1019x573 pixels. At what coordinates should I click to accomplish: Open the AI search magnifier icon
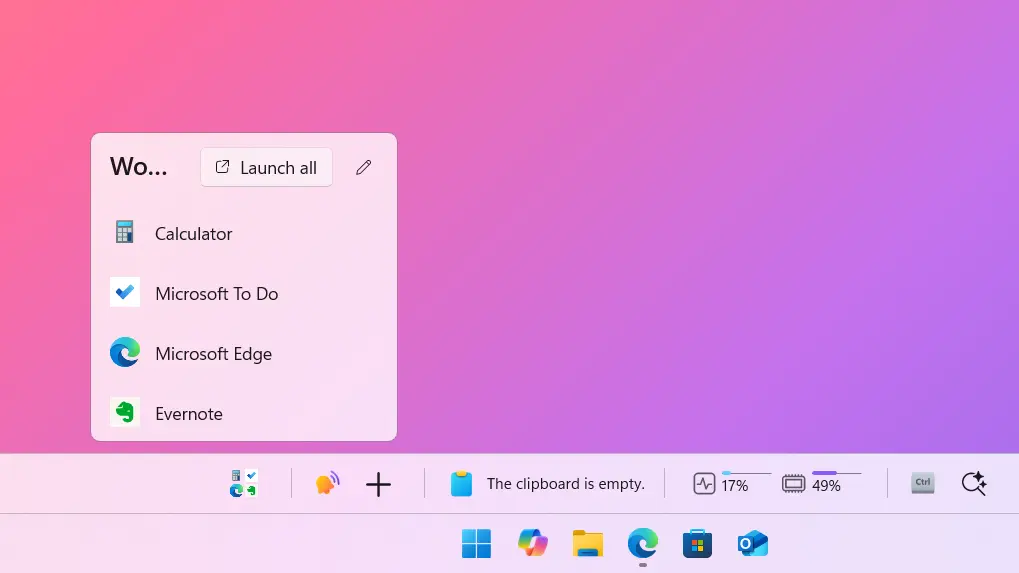(974, 484)
